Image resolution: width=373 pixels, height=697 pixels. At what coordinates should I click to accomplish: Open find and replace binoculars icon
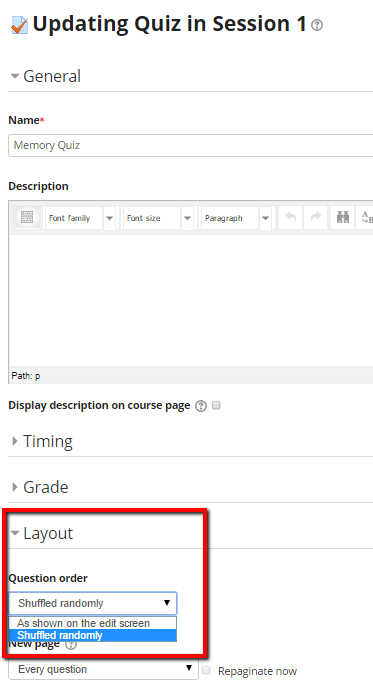[343, 218]
